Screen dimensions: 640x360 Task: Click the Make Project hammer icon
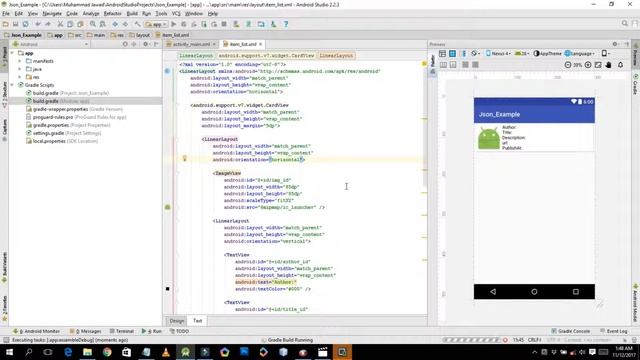tap(137, 24)
